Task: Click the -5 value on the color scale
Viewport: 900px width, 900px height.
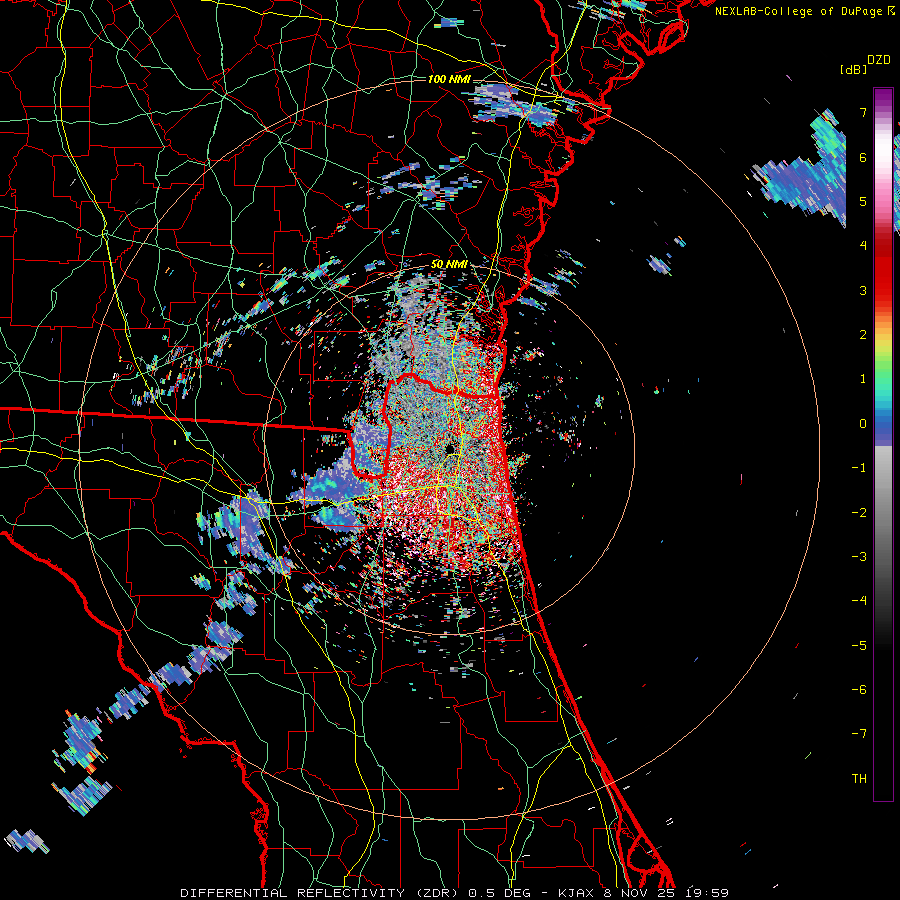Action: (x=859, y=646)
